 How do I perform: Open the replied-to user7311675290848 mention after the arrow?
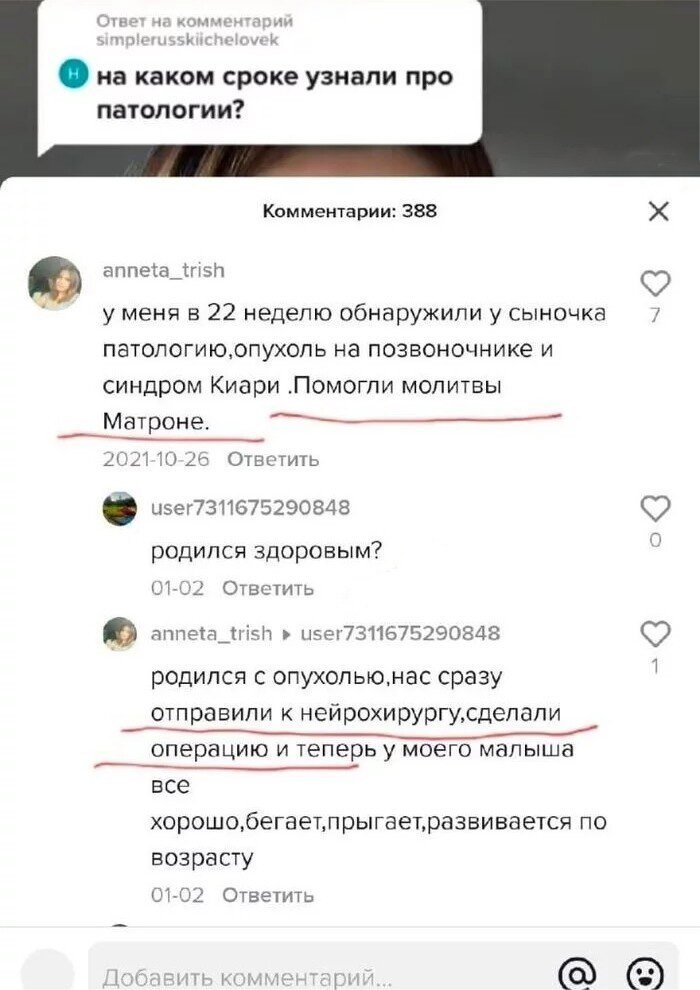coord(400,633)
